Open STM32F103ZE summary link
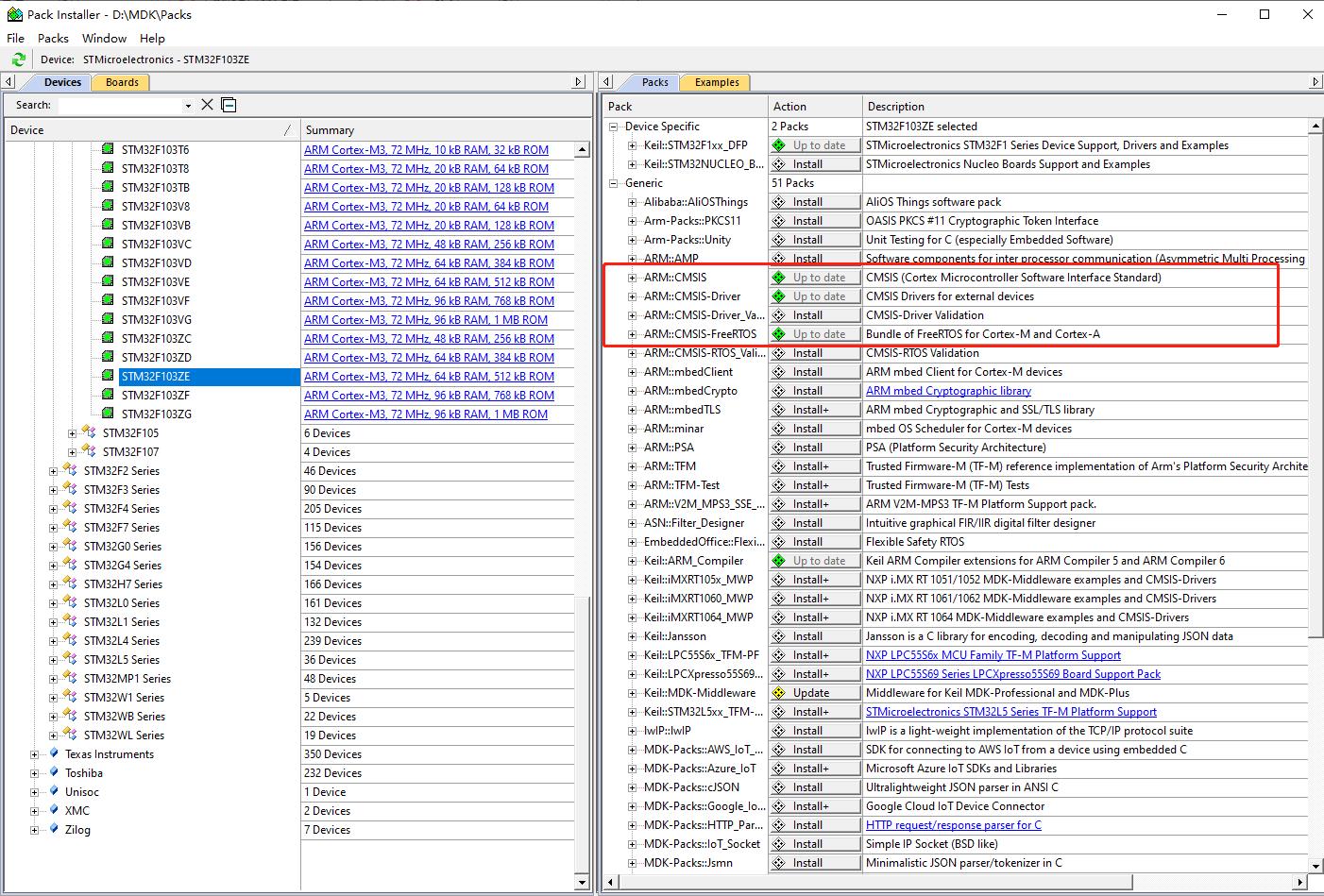The width and height of the screenshot is (1324, 896). (429, 376)
